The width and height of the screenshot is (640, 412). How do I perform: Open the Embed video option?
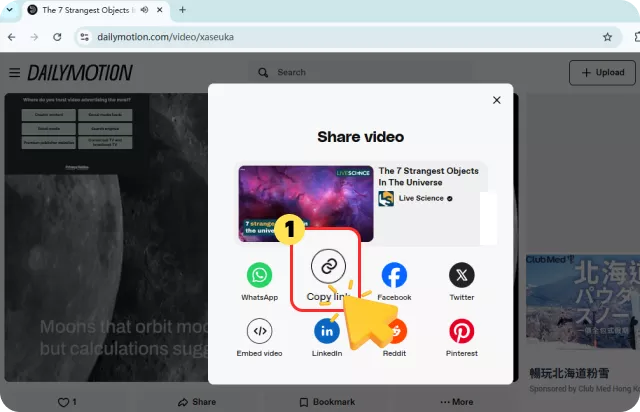coord(259,331)
